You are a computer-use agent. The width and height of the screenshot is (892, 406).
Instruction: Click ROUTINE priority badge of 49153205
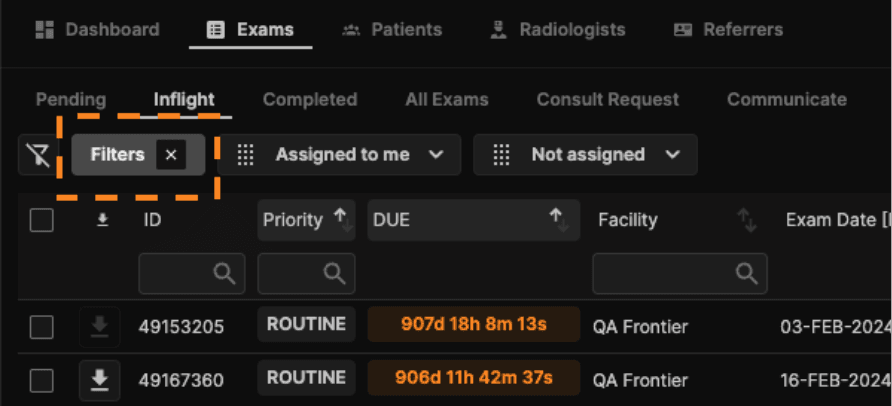click(x=307, y=324)
